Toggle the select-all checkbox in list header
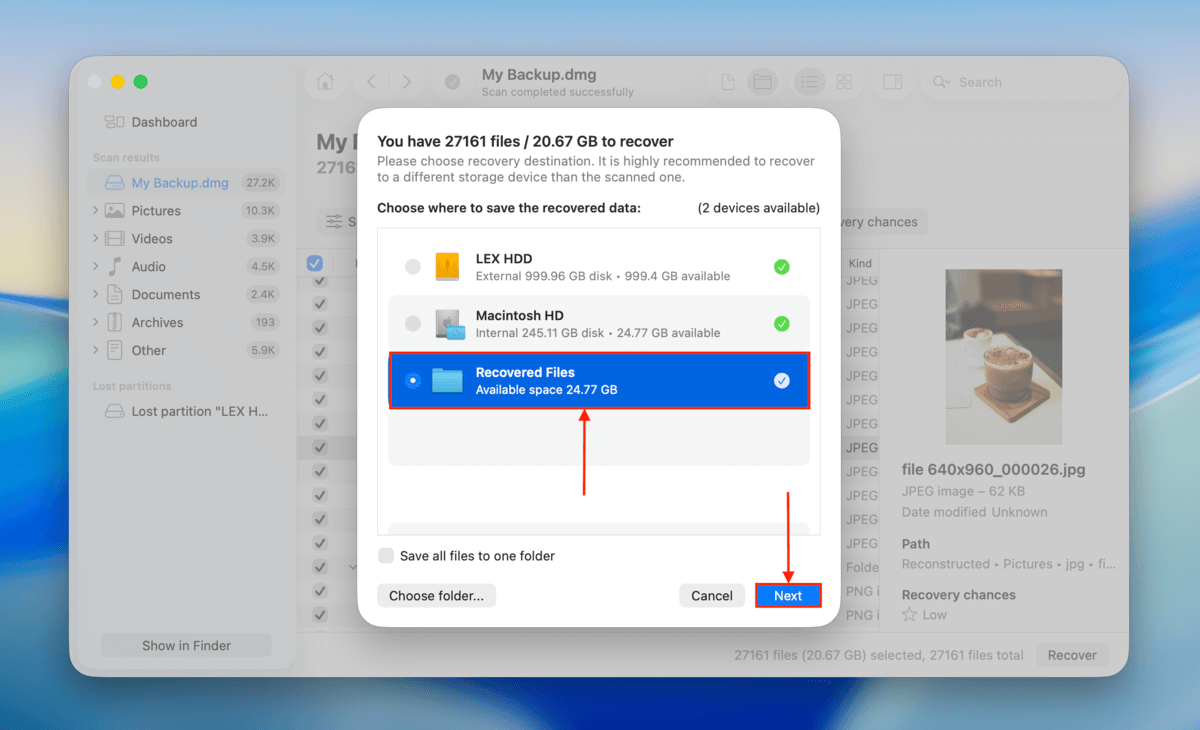The image size is (1200, 730). point(315,263)
